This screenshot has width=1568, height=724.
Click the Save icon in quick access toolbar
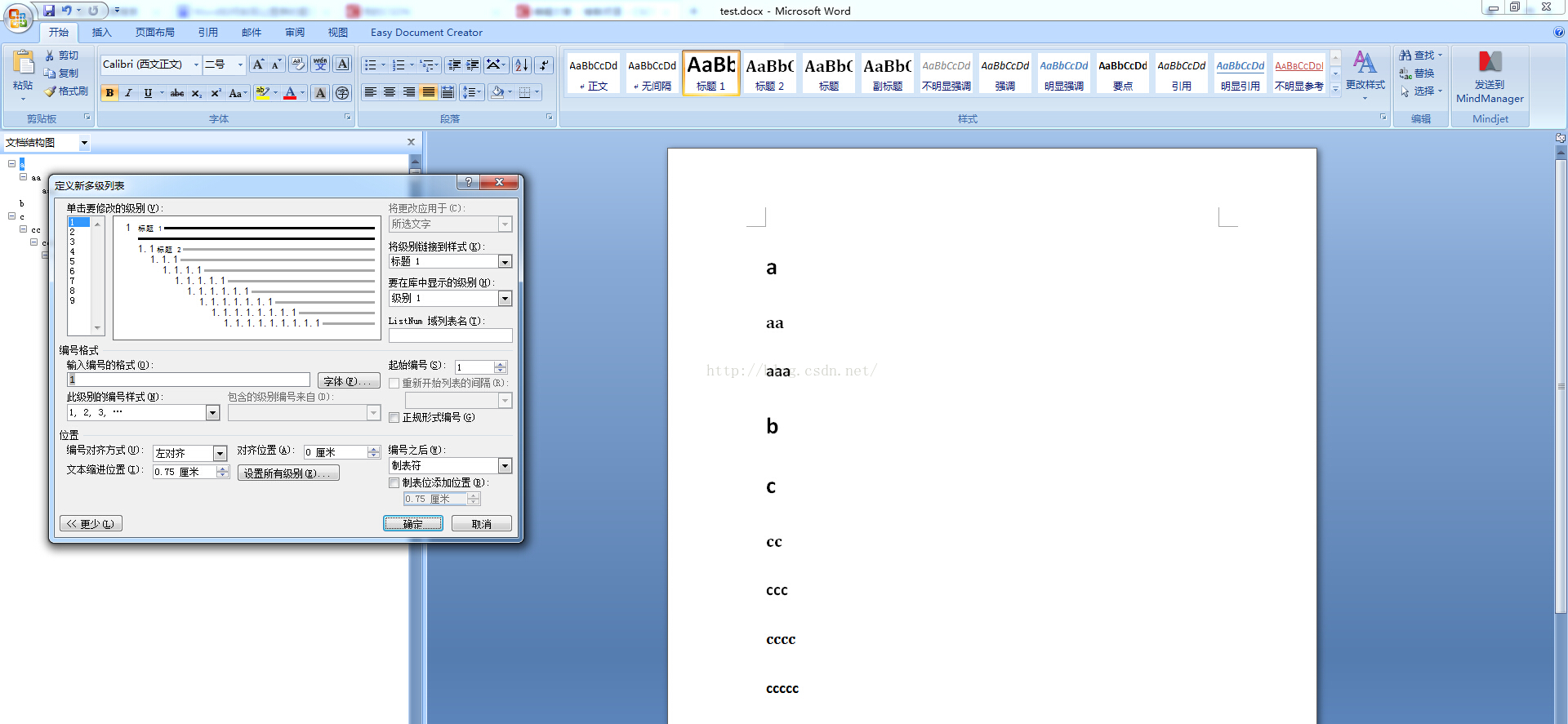[49, 11]
